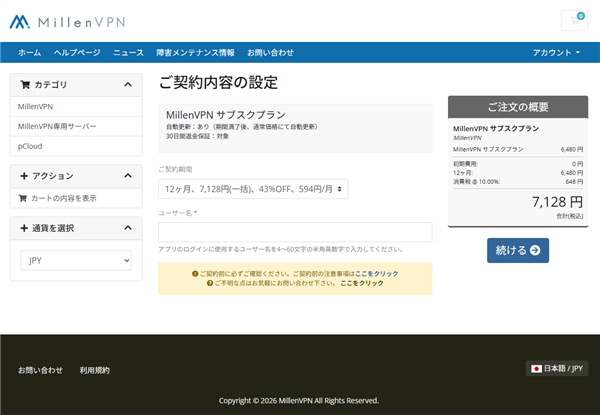The height and width of the screenshot is (415, 600).
Task: Open お問い合わせ in navigation bar
Action: pos(270,53)
